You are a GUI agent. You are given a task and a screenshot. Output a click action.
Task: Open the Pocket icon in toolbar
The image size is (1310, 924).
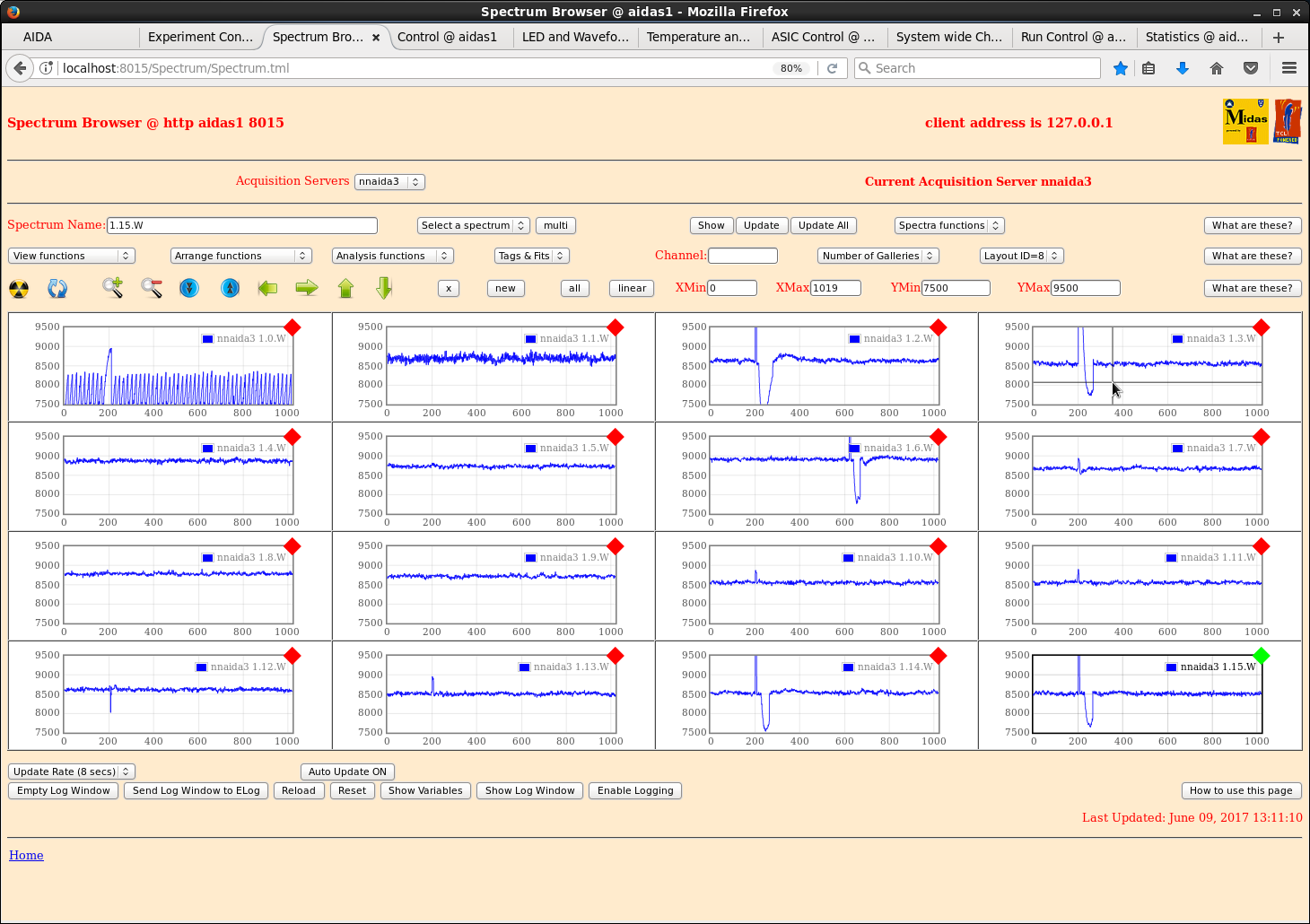[x=1251, y=68]
